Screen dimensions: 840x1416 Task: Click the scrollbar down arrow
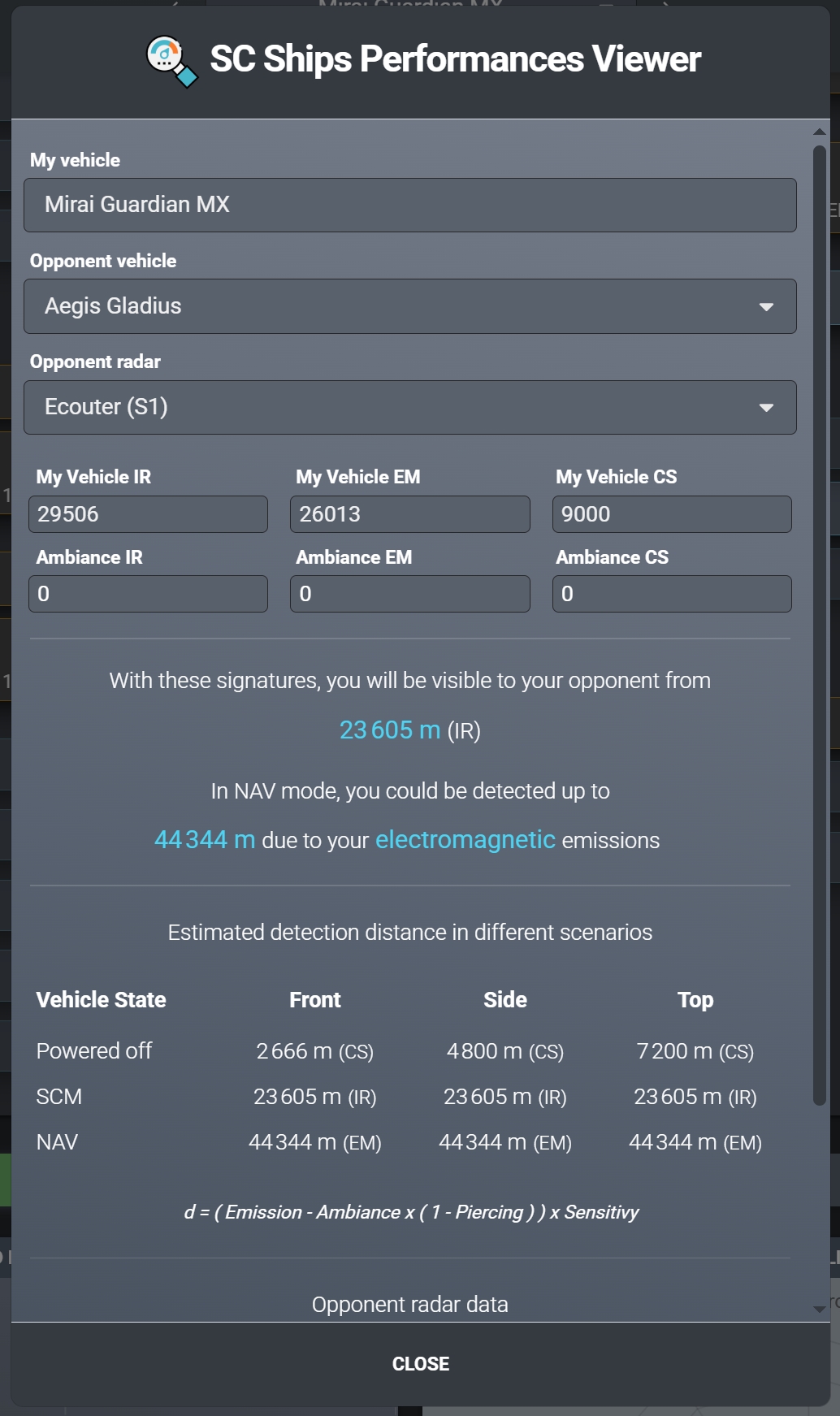819,1309
